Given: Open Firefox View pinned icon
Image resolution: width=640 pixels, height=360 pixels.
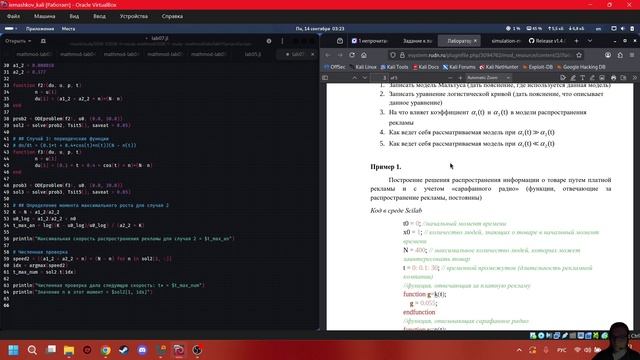Looking at the screenshot, I should point(340,41).
